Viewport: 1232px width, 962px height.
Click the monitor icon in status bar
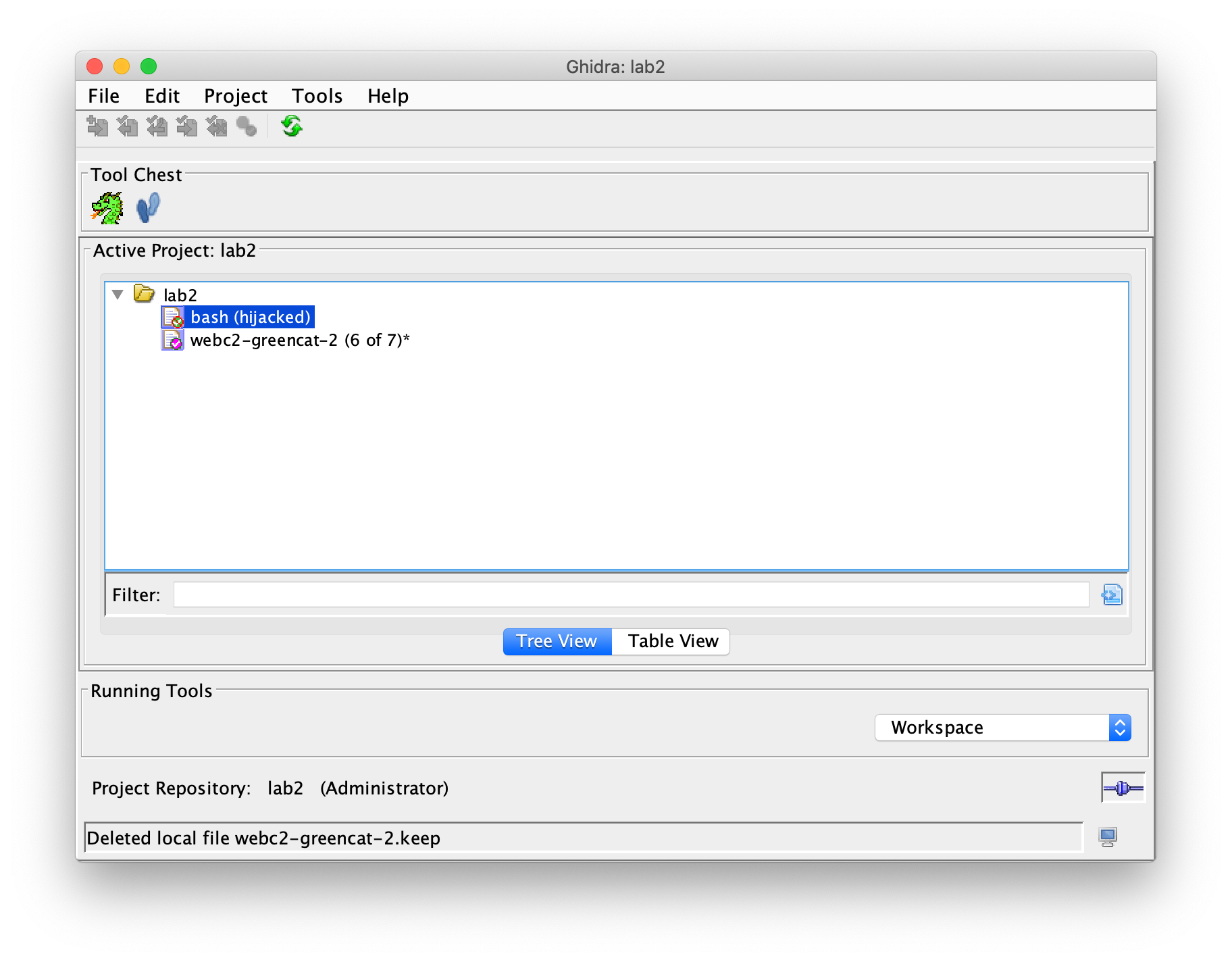pyautogui.click(x=1108, y=838)
